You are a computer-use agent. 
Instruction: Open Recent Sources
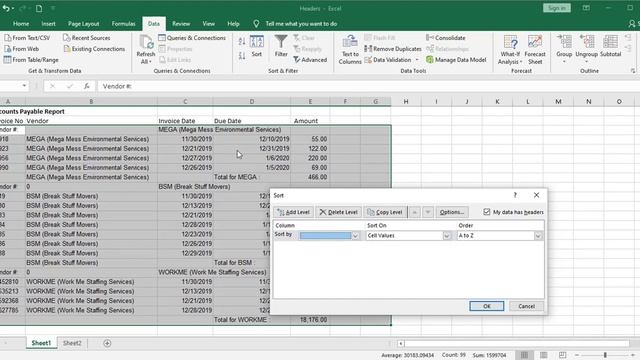click(87, 38)
